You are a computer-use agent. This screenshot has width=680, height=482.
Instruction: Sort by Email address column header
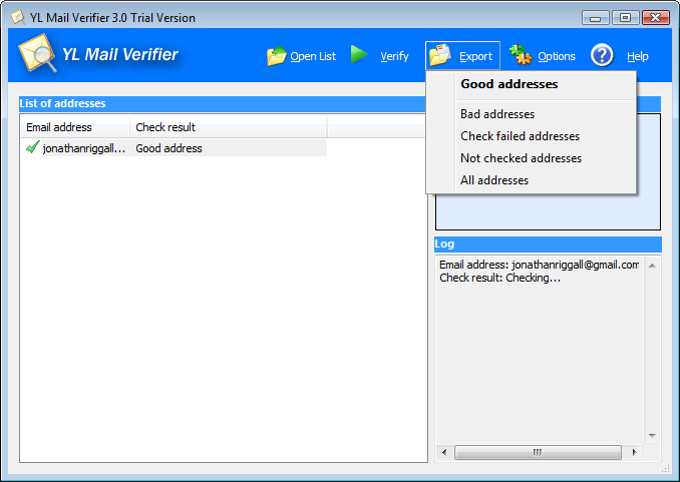click(75, 127)
